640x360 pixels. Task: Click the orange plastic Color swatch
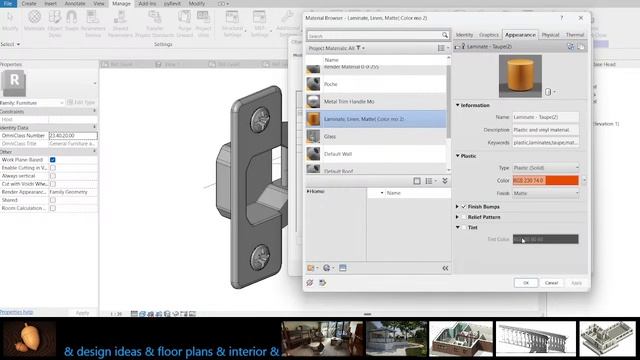[x=546, y=180]
